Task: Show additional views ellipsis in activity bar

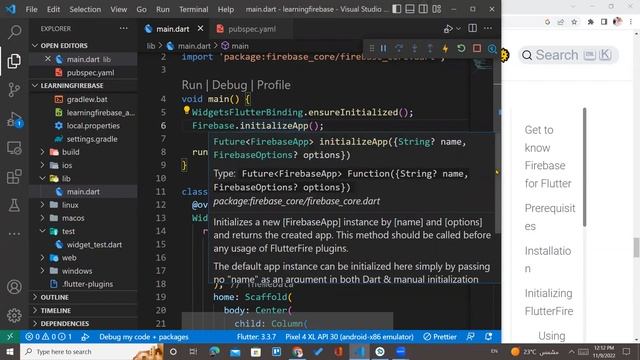Action: (14, 234)
